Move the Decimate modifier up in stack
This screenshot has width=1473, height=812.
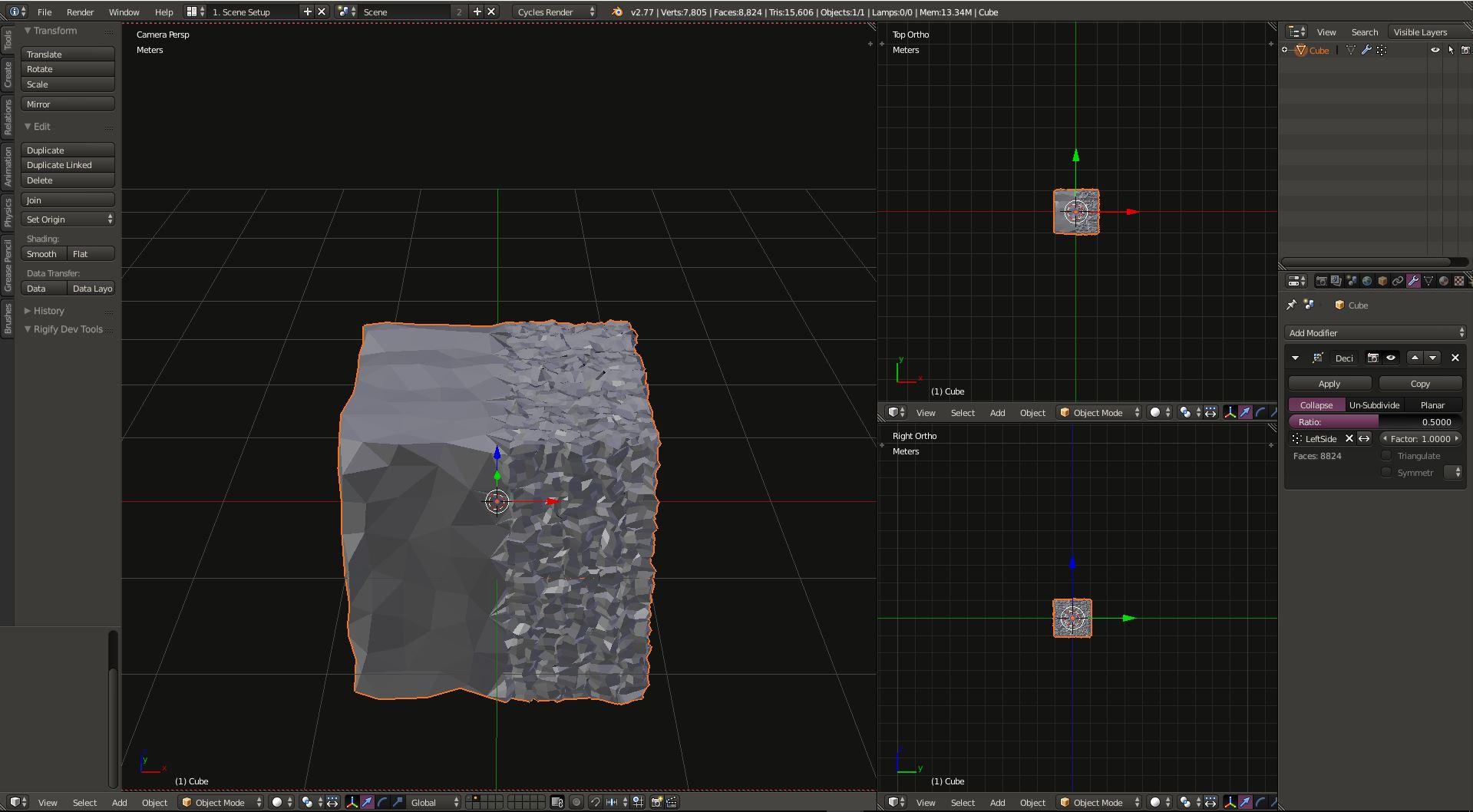[1415, 358]
